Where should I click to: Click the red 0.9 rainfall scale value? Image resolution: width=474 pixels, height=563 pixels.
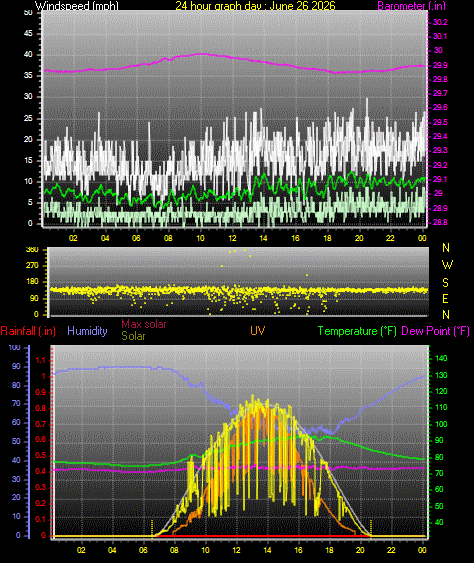41,392
